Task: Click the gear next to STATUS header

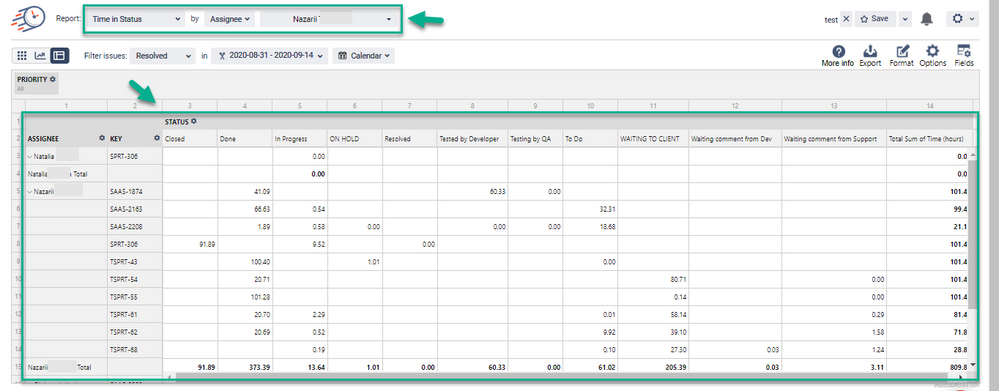Action: [194, 122]
